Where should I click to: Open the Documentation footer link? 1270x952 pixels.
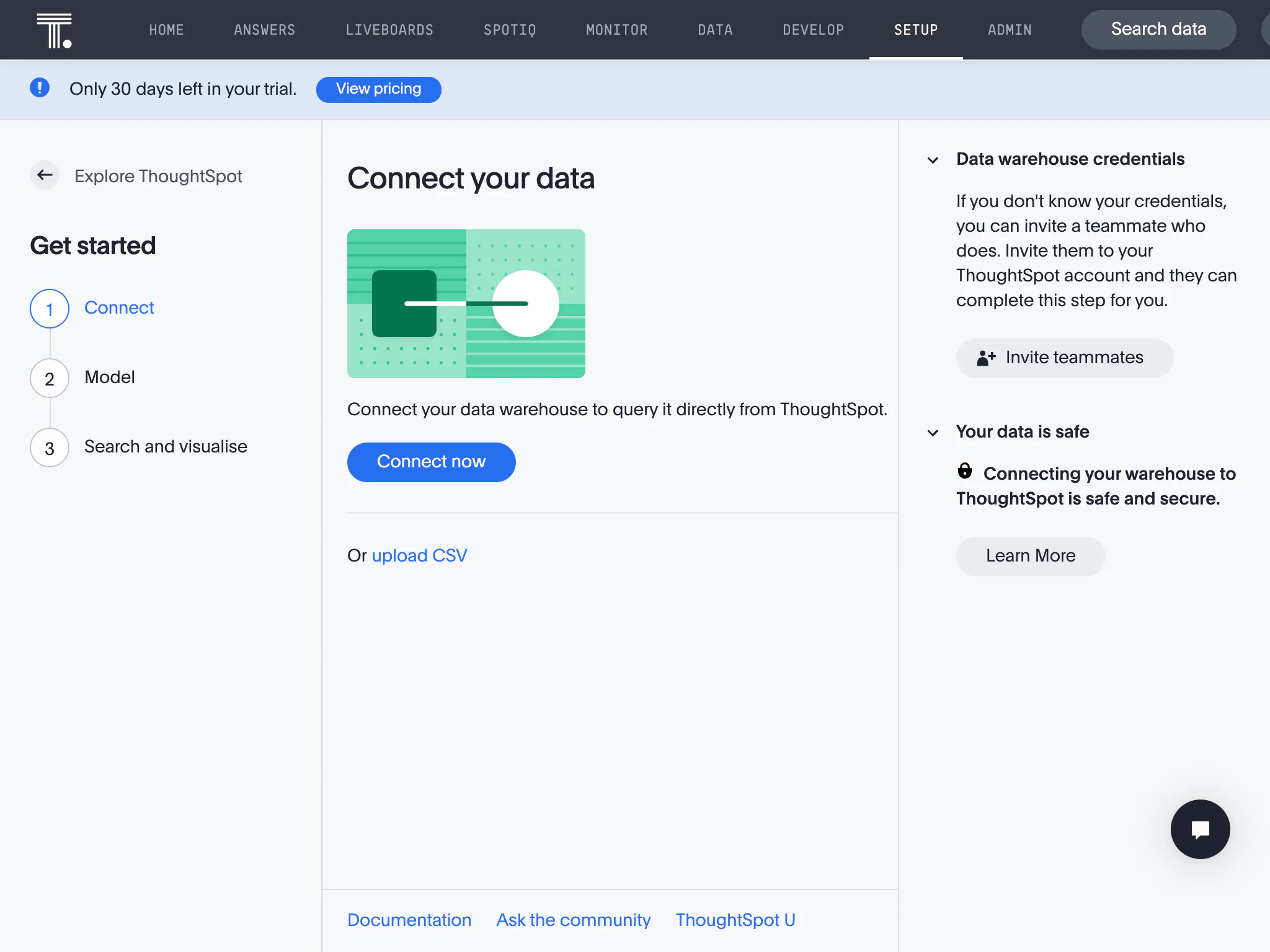409,920
